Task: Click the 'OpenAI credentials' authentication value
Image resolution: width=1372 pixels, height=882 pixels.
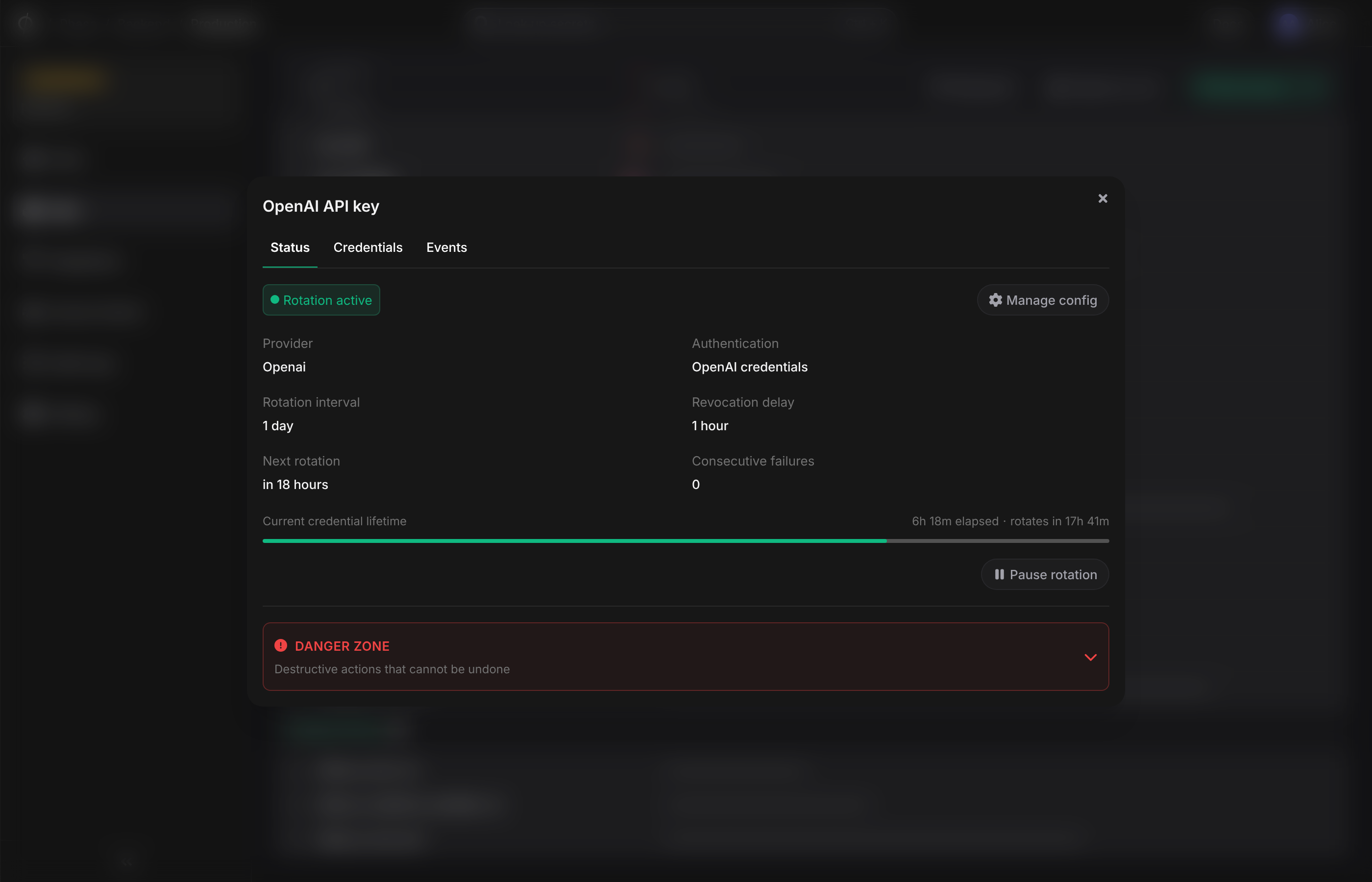Action: pyautogui.click(x=750, y=367)
